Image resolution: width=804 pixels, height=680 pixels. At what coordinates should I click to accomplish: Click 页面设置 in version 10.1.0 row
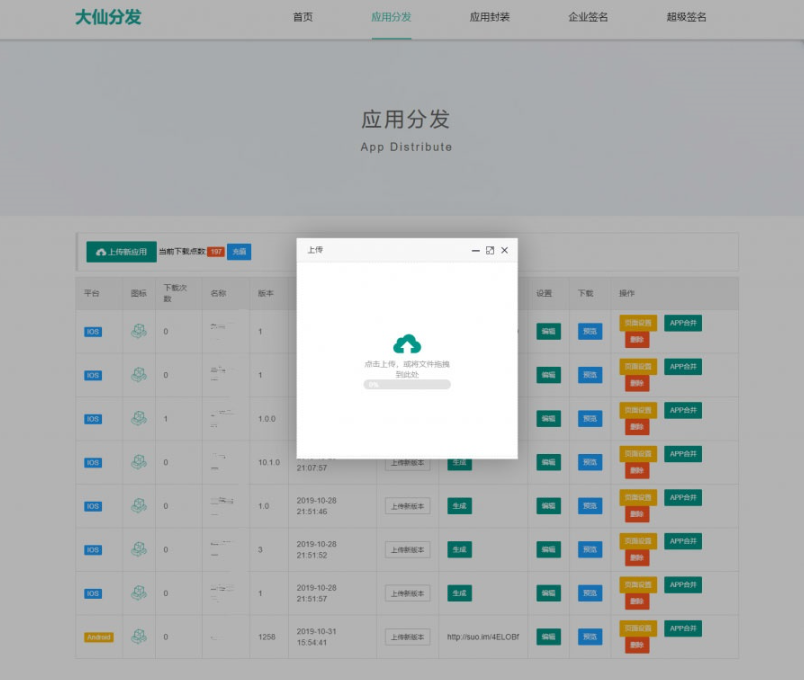point(638,454)
